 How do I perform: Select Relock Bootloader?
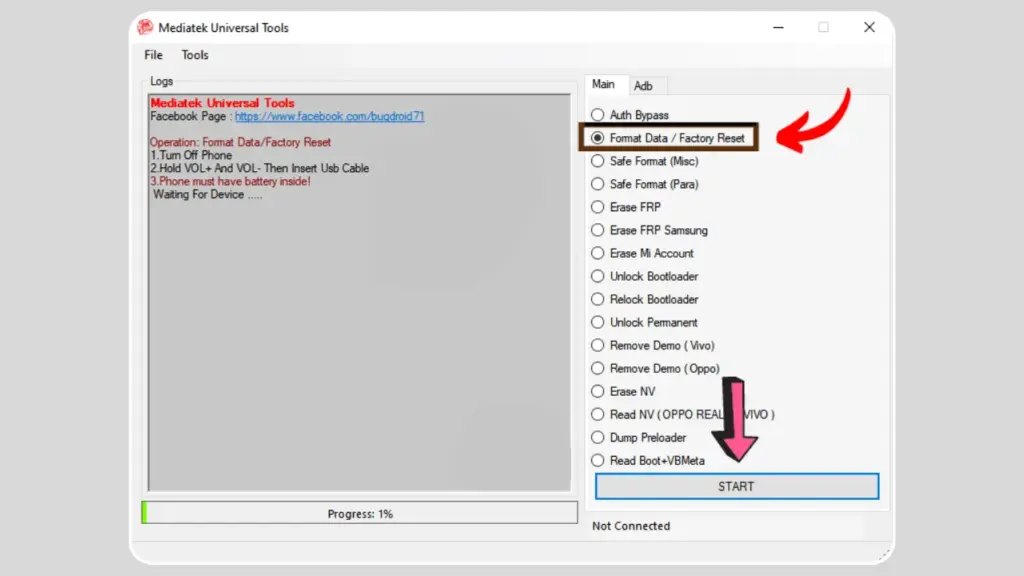tap(598, 299)
